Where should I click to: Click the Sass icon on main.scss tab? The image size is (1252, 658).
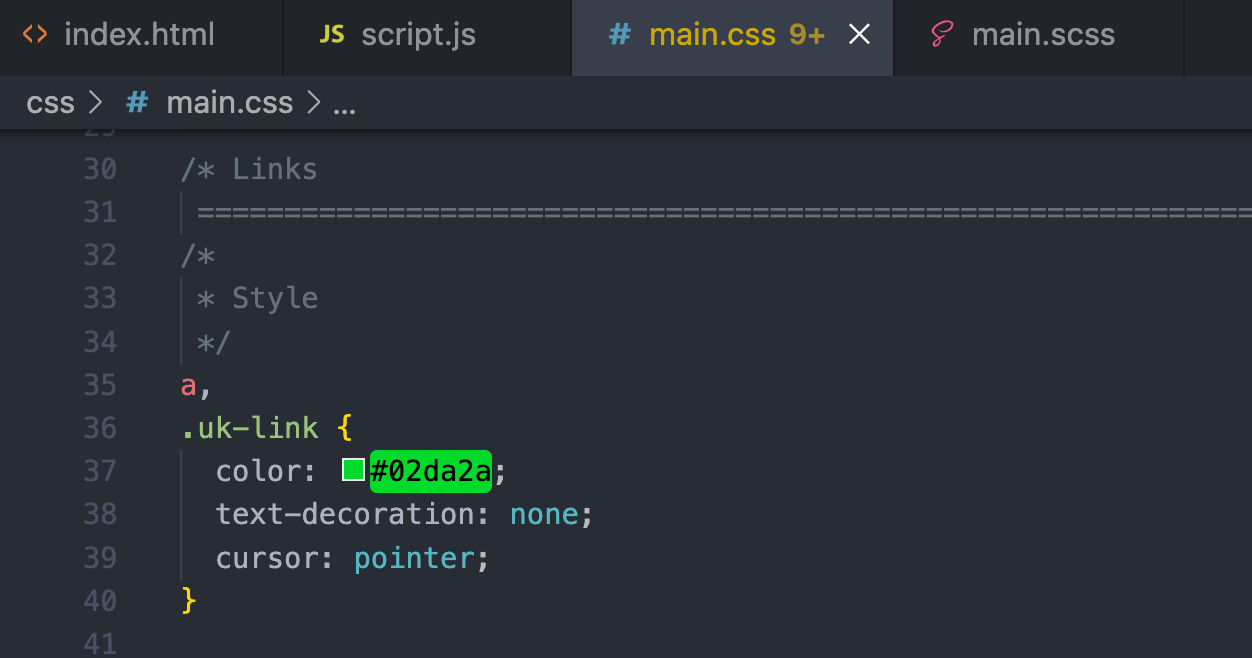[941, 35]
